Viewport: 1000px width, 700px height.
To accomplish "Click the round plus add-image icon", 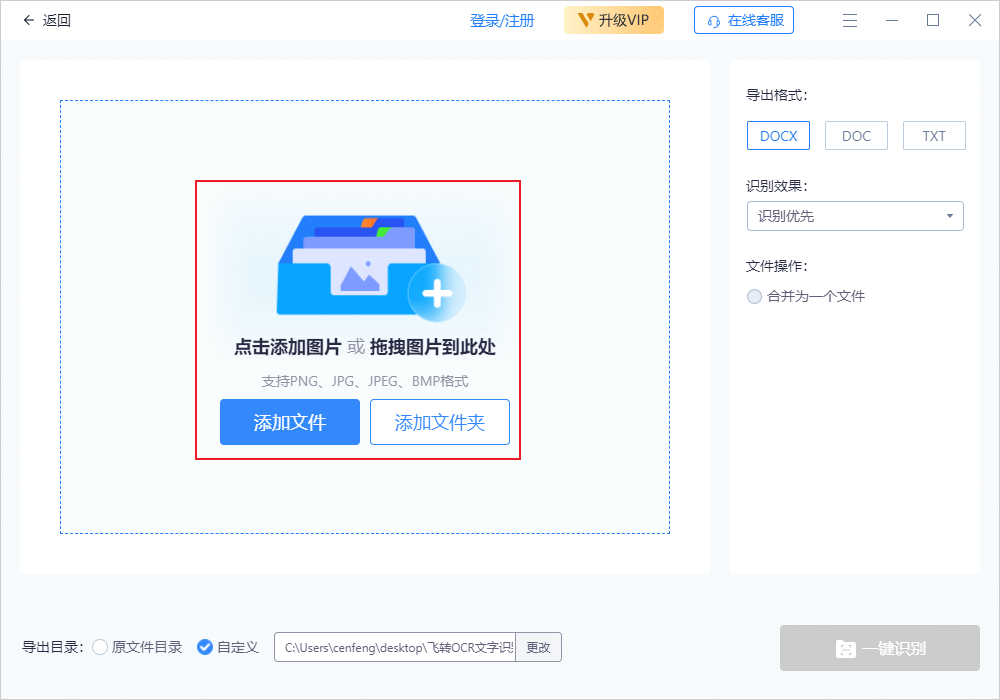I will point(437,293).
